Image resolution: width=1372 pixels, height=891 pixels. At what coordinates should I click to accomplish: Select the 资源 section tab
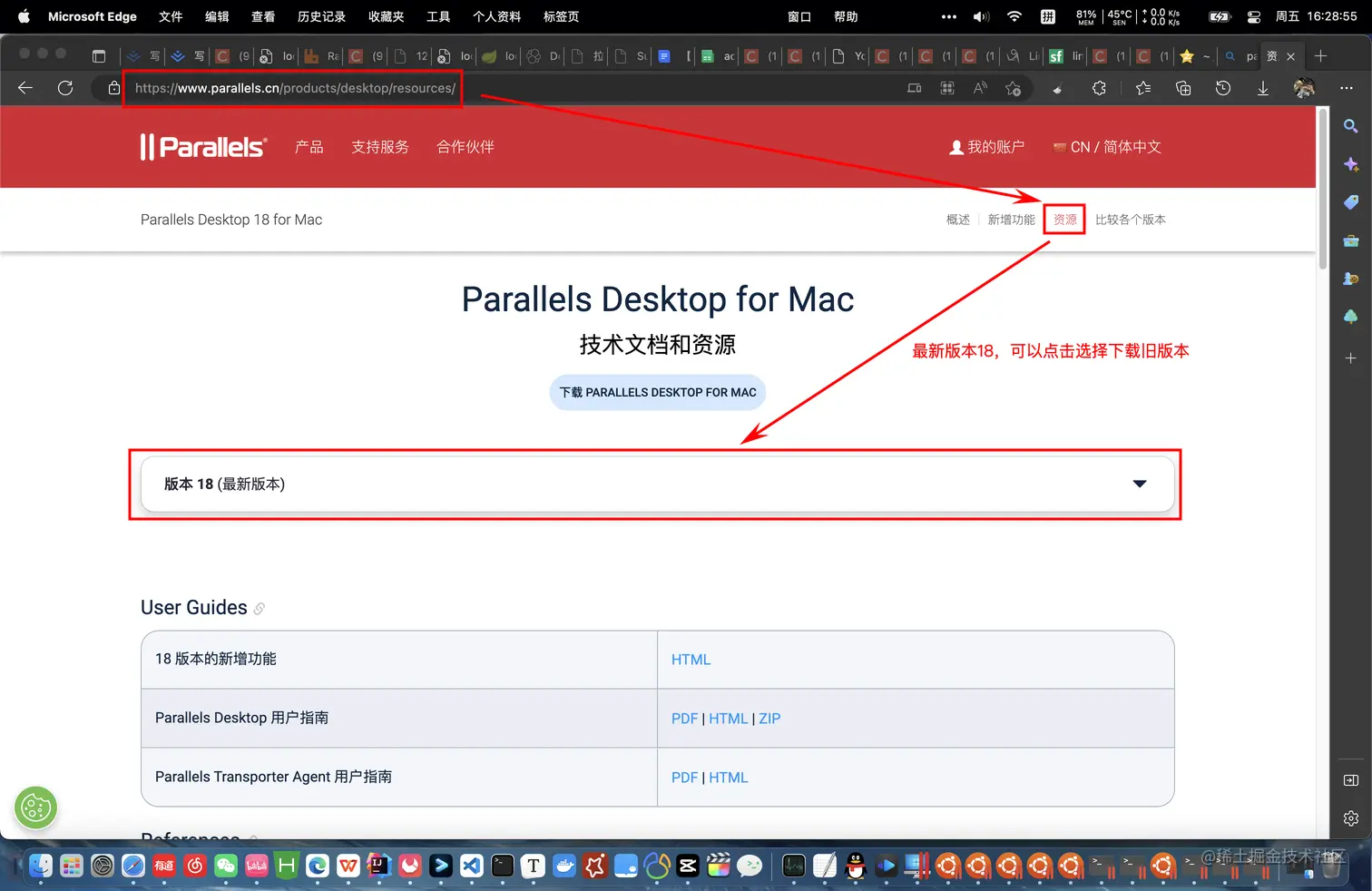1064,220
